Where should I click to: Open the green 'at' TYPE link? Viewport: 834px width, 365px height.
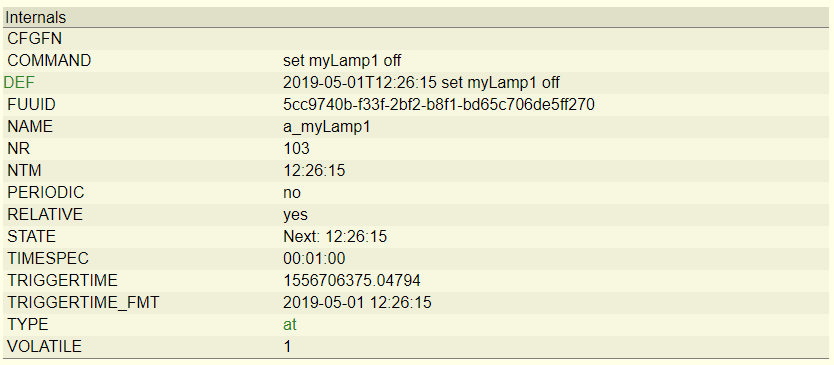click(290, 325)
